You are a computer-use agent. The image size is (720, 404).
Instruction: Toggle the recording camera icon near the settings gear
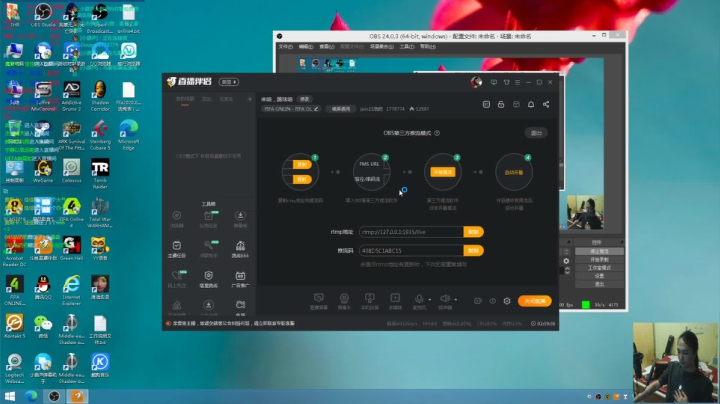click(478, 301)
